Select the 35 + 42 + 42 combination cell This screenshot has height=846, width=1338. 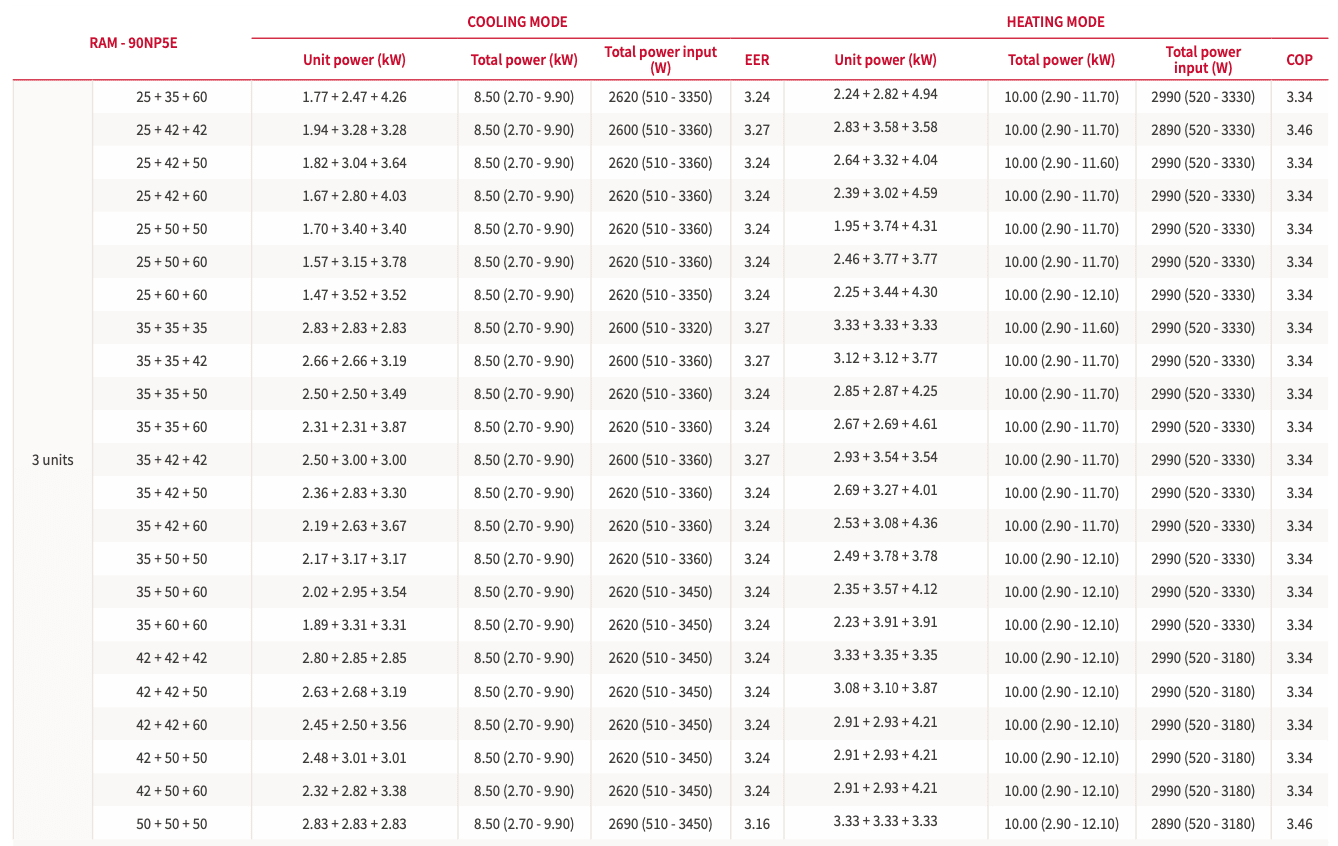pyautogui.click(x=172, y=460)
